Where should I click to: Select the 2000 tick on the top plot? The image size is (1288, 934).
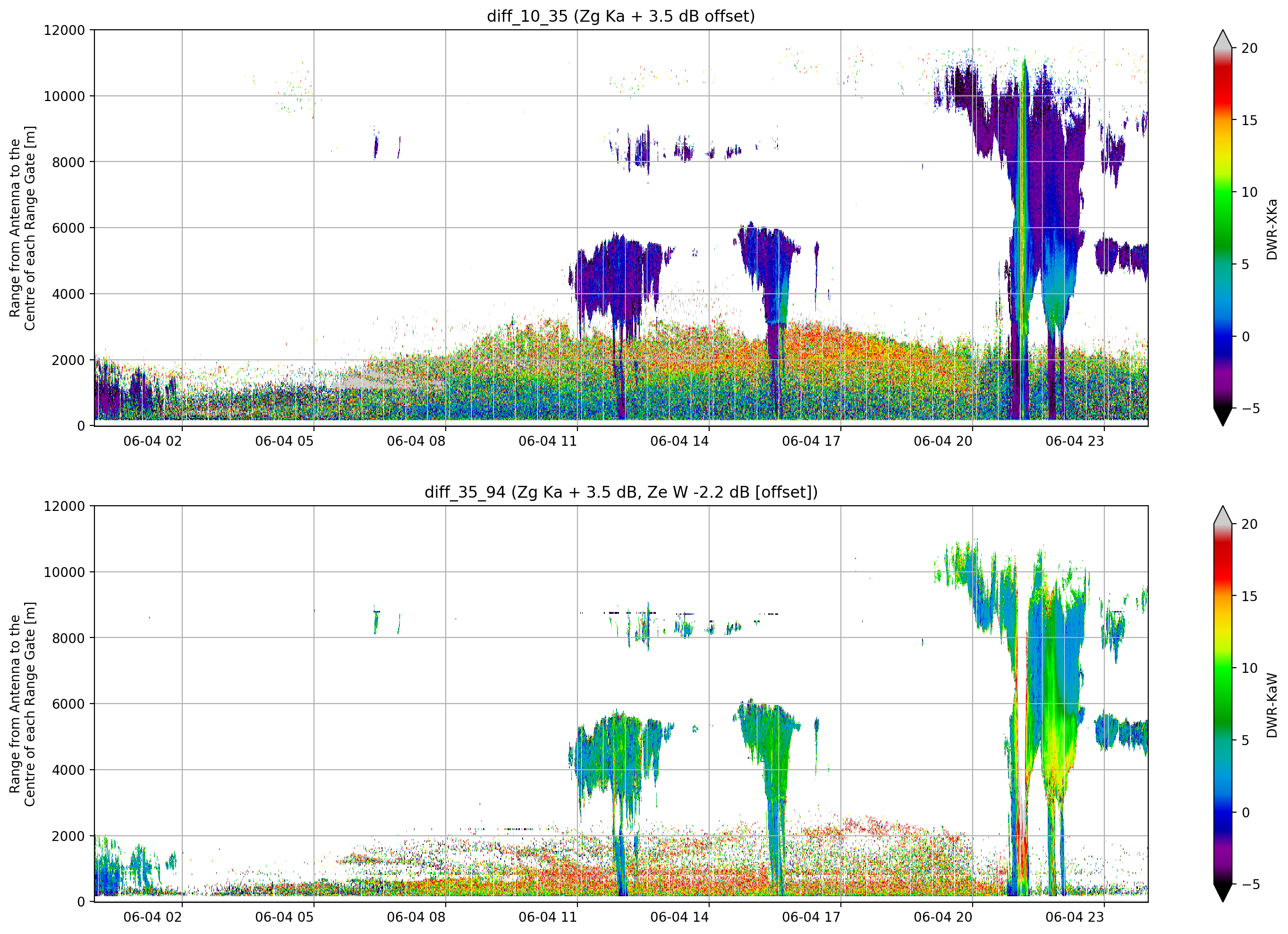point(68,360)
